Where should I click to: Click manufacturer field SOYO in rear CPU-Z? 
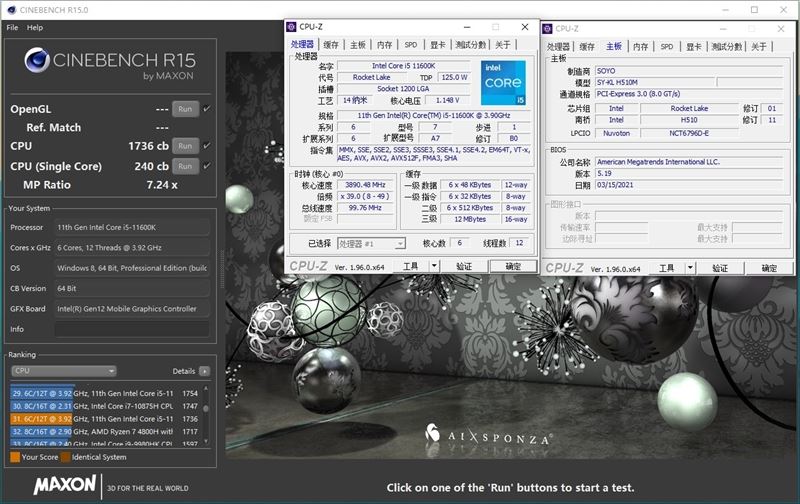[x=689, y=71]
